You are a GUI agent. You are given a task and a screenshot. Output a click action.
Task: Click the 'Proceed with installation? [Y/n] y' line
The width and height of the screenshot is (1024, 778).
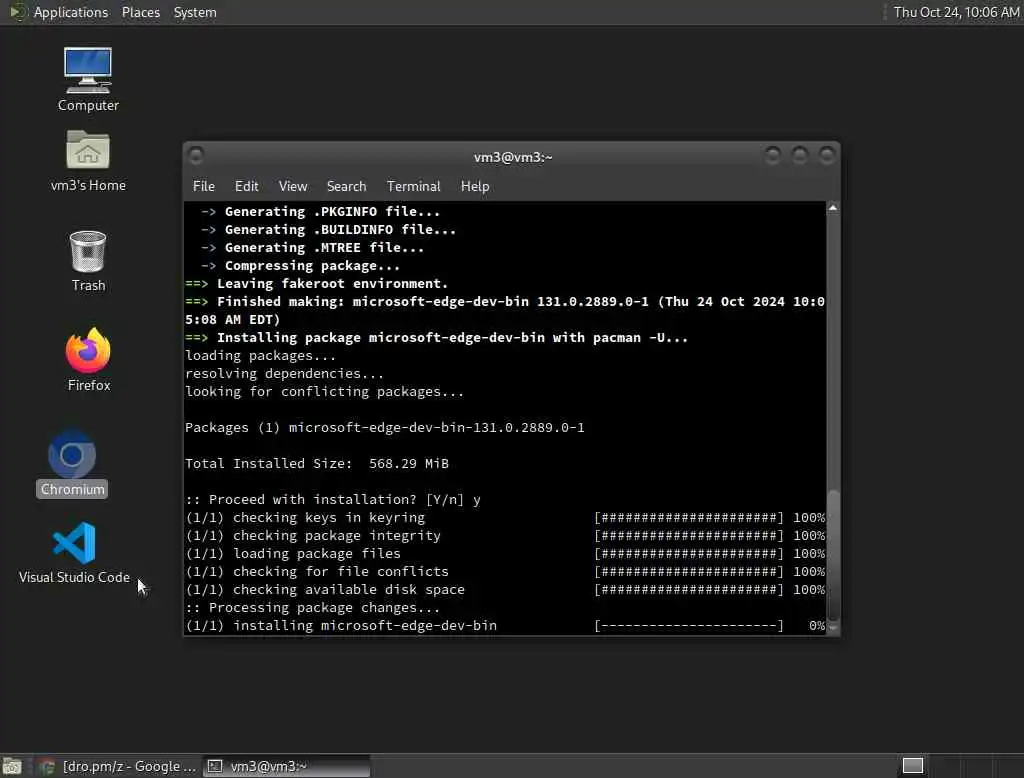click(333, 500)
